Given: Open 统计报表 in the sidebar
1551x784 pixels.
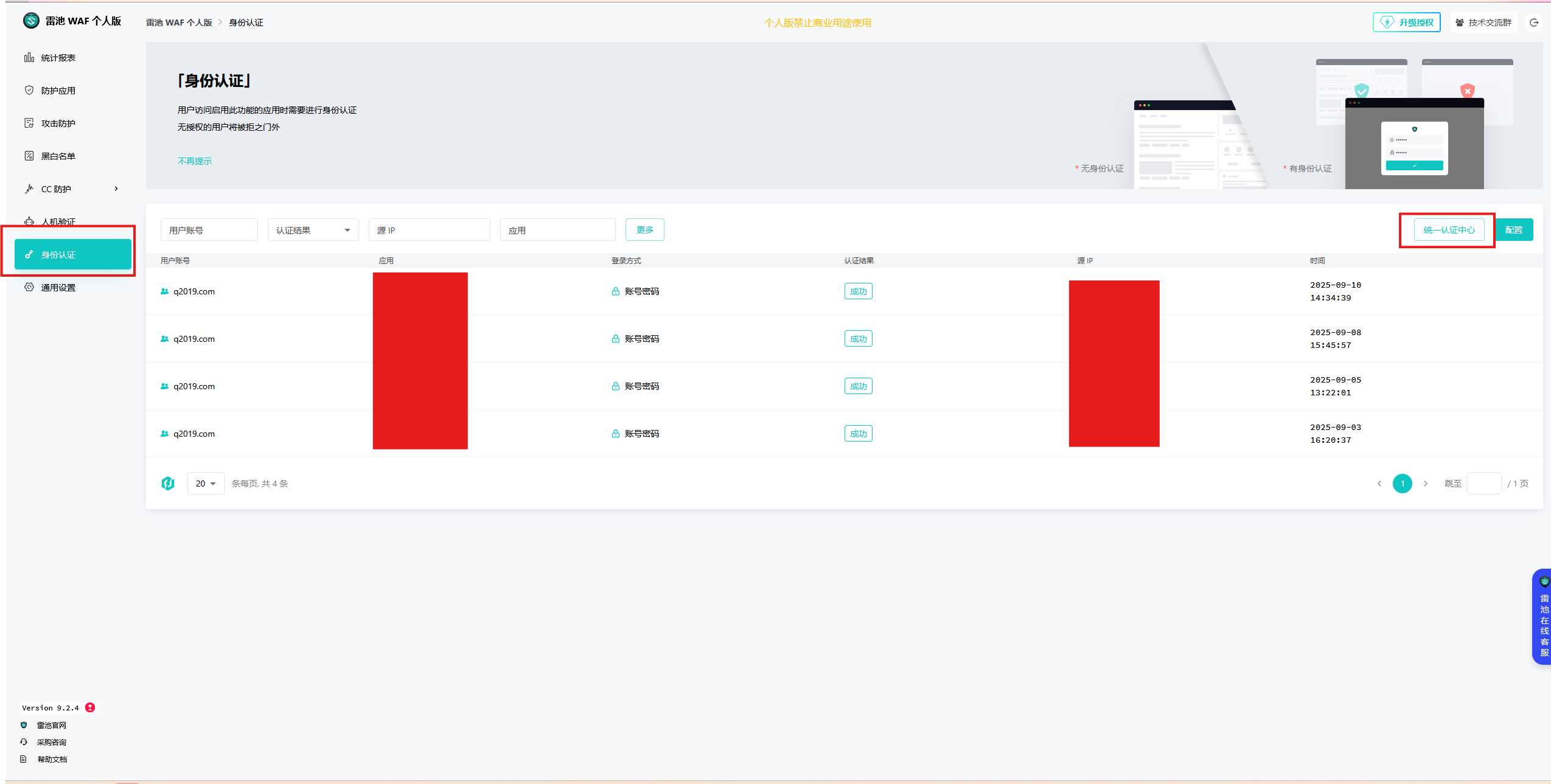Looking at the screenshot, I should coord(58,58).
